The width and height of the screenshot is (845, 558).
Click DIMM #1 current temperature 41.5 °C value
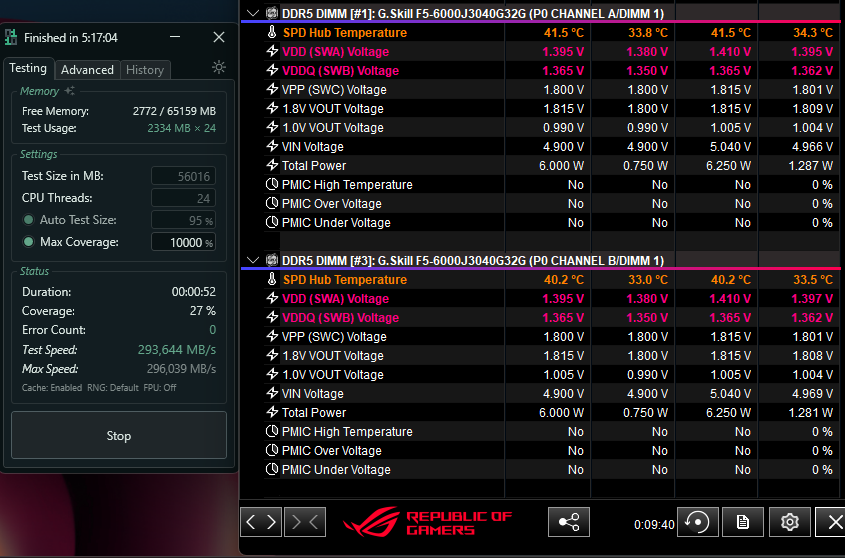564,32
